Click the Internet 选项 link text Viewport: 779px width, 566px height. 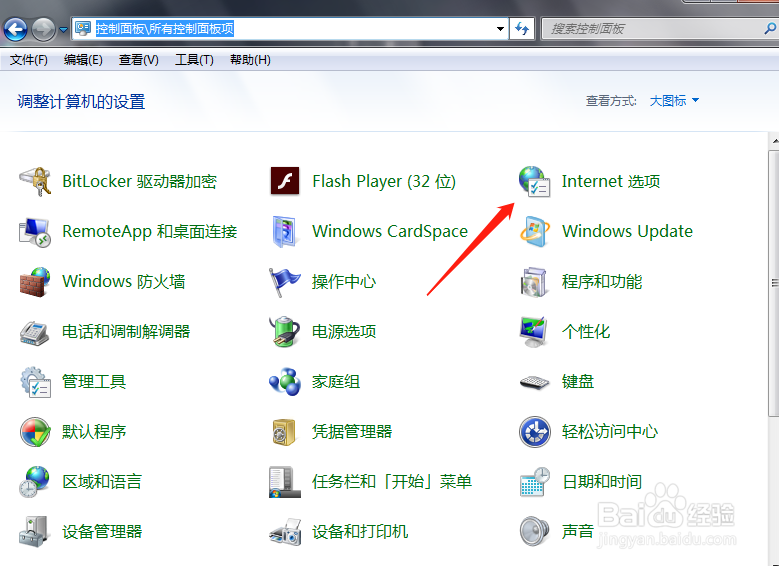[611, 181]
